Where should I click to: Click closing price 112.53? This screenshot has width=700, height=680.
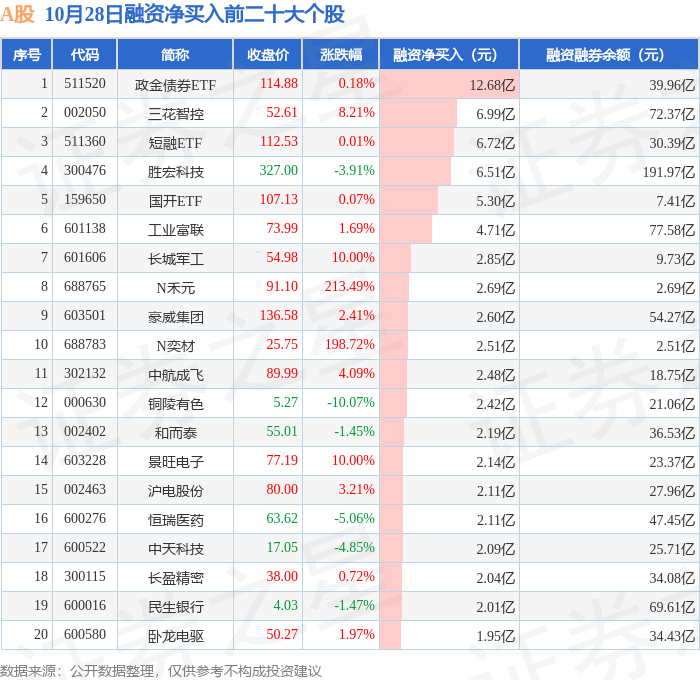[279, 142]
